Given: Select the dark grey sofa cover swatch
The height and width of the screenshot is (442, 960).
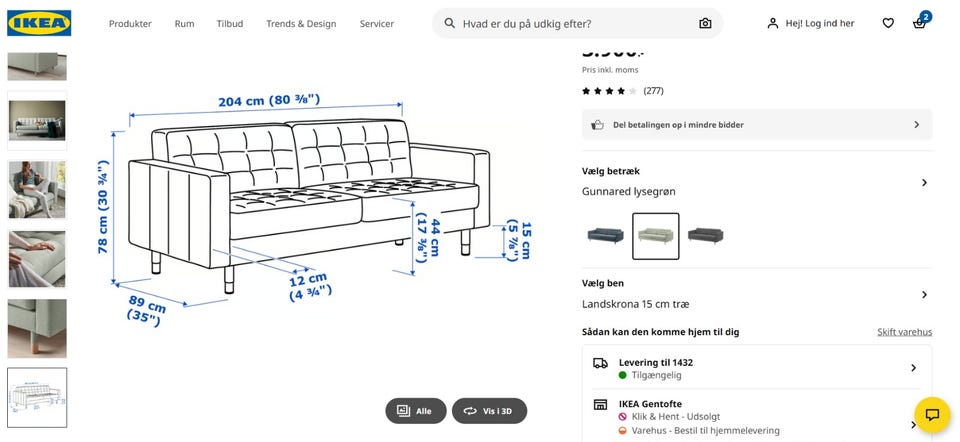Looking at the screenshot, I should point(705,235).
